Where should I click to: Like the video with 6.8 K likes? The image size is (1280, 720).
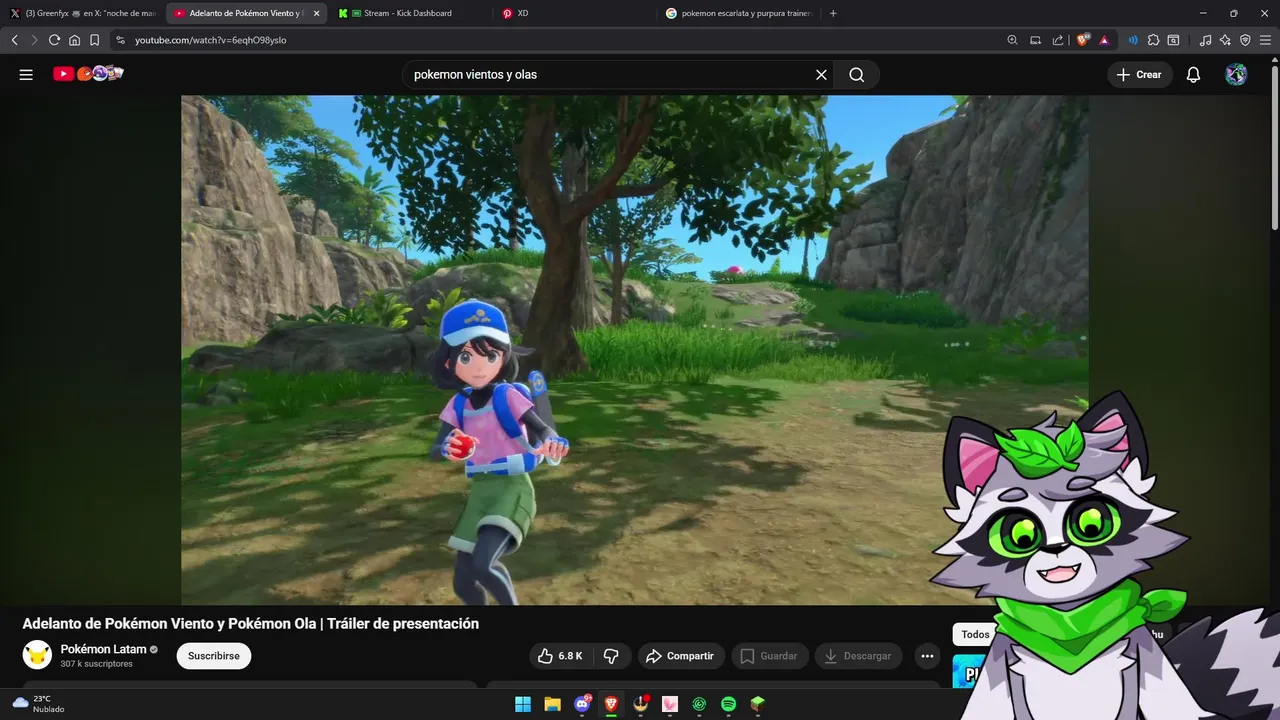560,656
